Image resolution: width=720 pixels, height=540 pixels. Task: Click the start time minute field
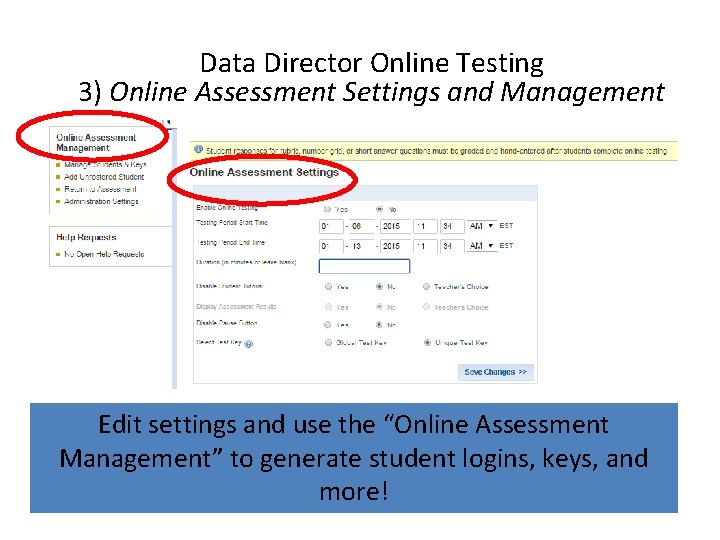pos(452,226)
